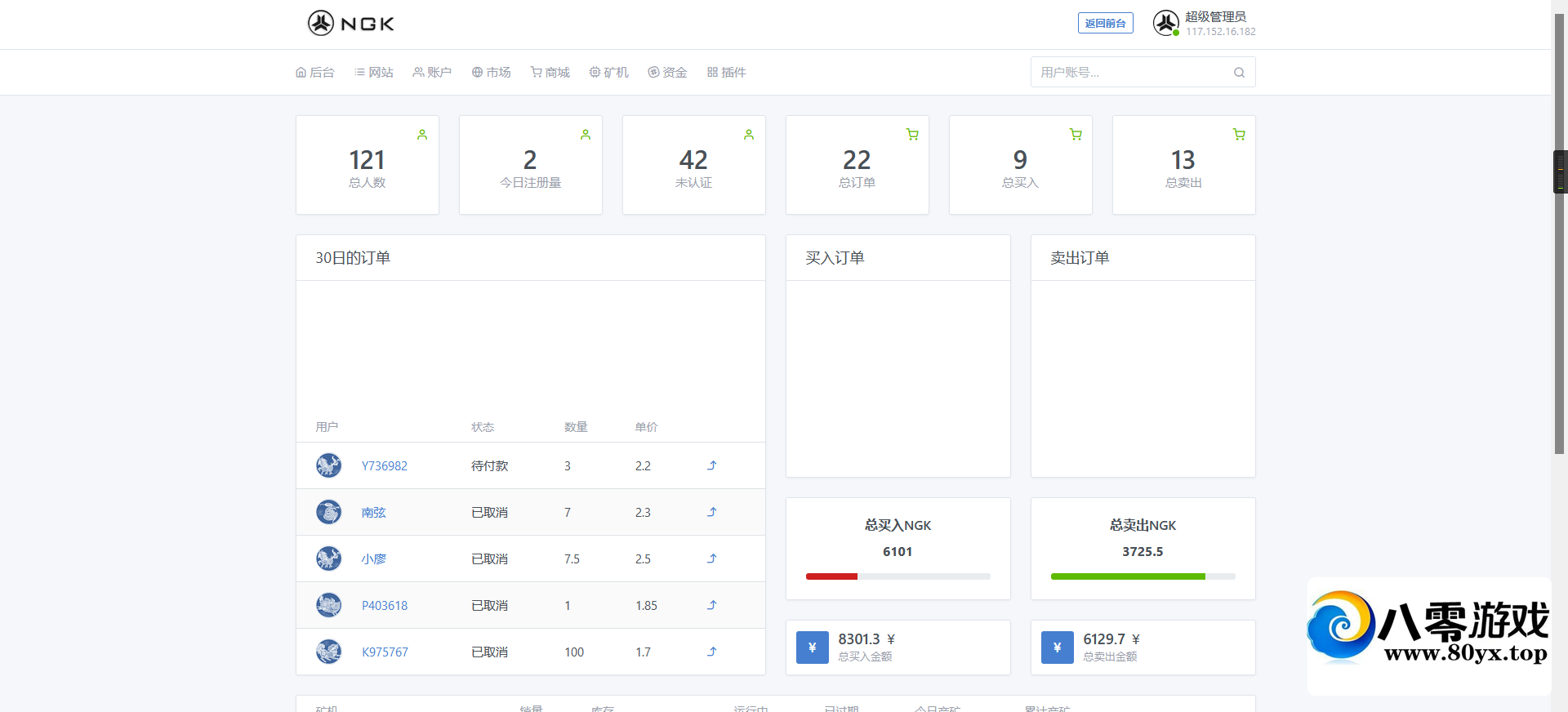Viewport: 1568px width, 712px height.
Task: Open the 账户 menu
Action: [432, 72]
